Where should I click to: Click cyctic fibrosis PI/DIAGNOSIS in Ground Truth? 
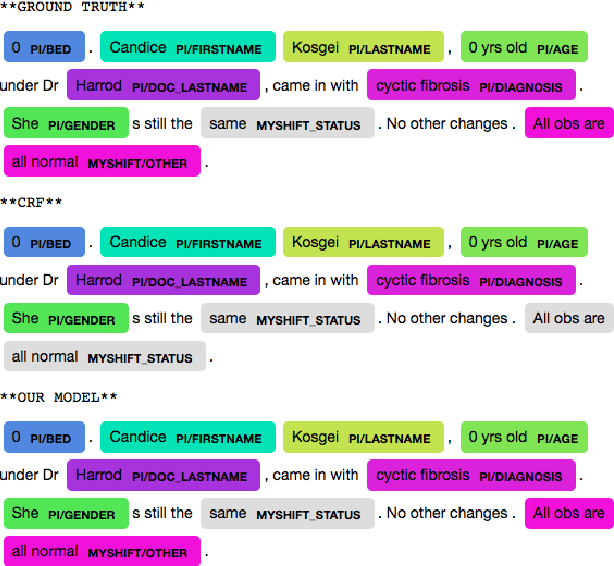[x=471, y=86]
